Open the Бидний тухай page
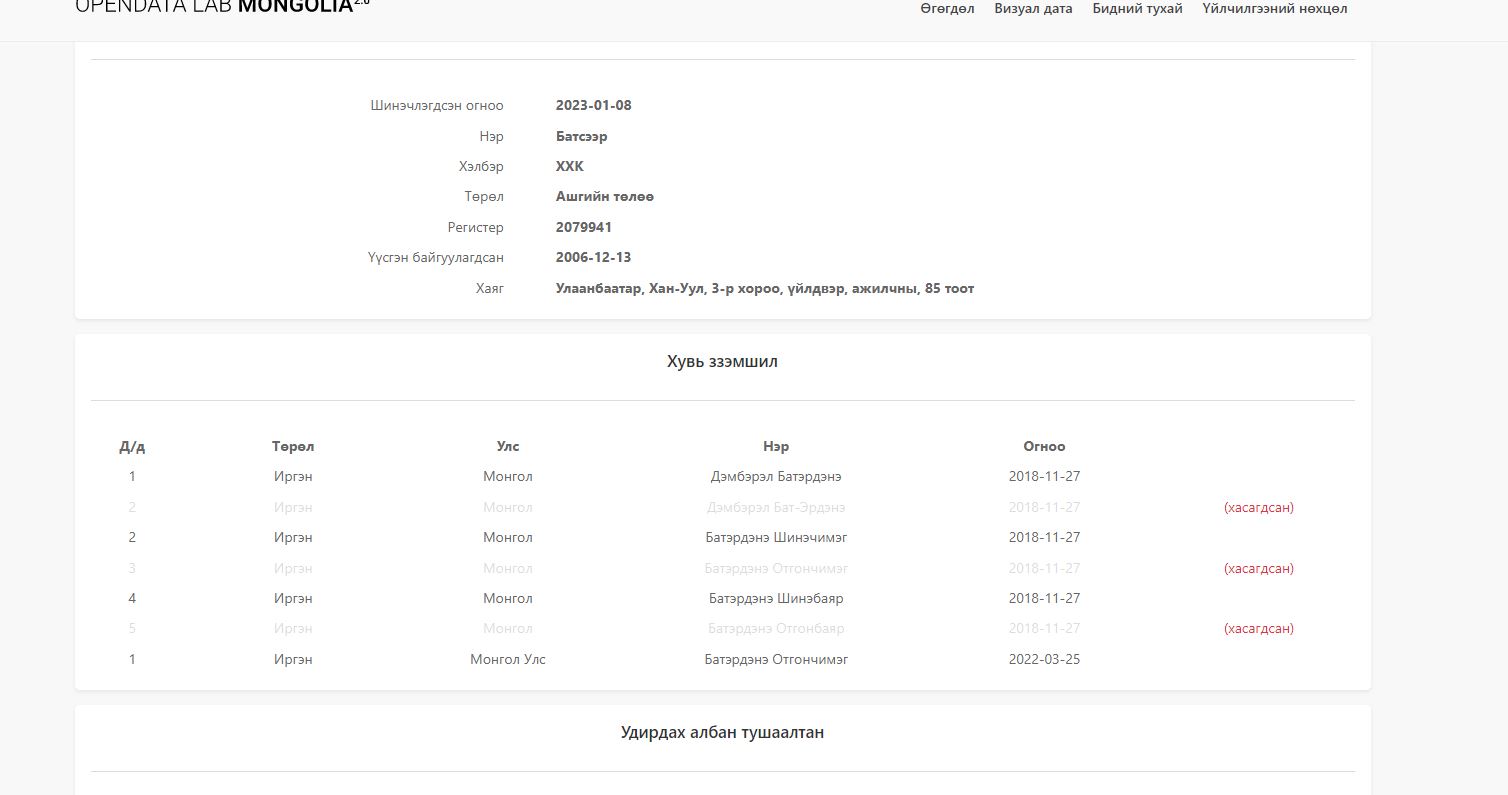The height and width of the screenshot is (795, 1508). 1137,9
